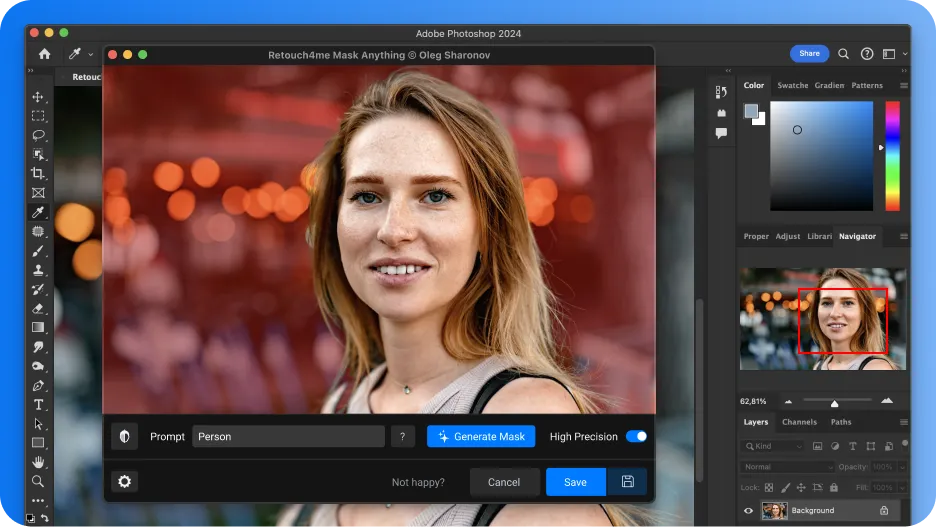This screenshot has width=936, height=527.
Task: Switch to the Adjustments tab
Action: 788,236
